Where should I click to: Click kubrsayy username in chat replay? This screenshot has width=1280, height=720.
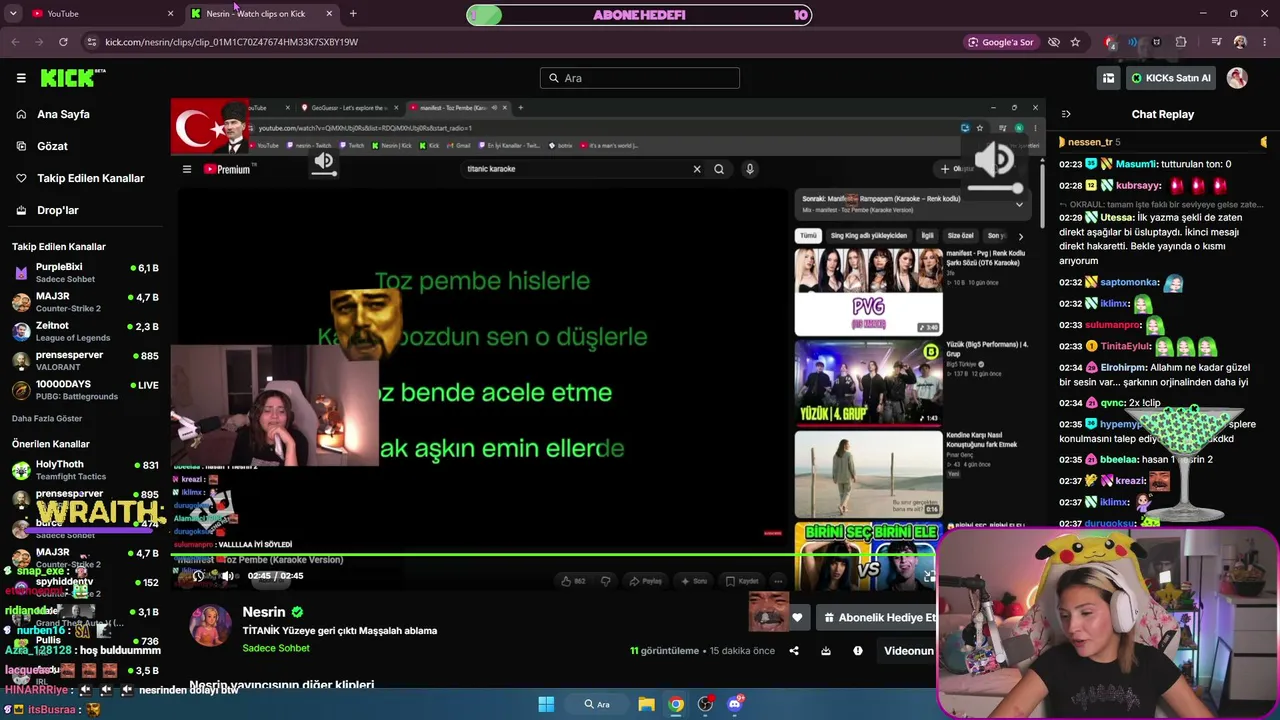1138,185
